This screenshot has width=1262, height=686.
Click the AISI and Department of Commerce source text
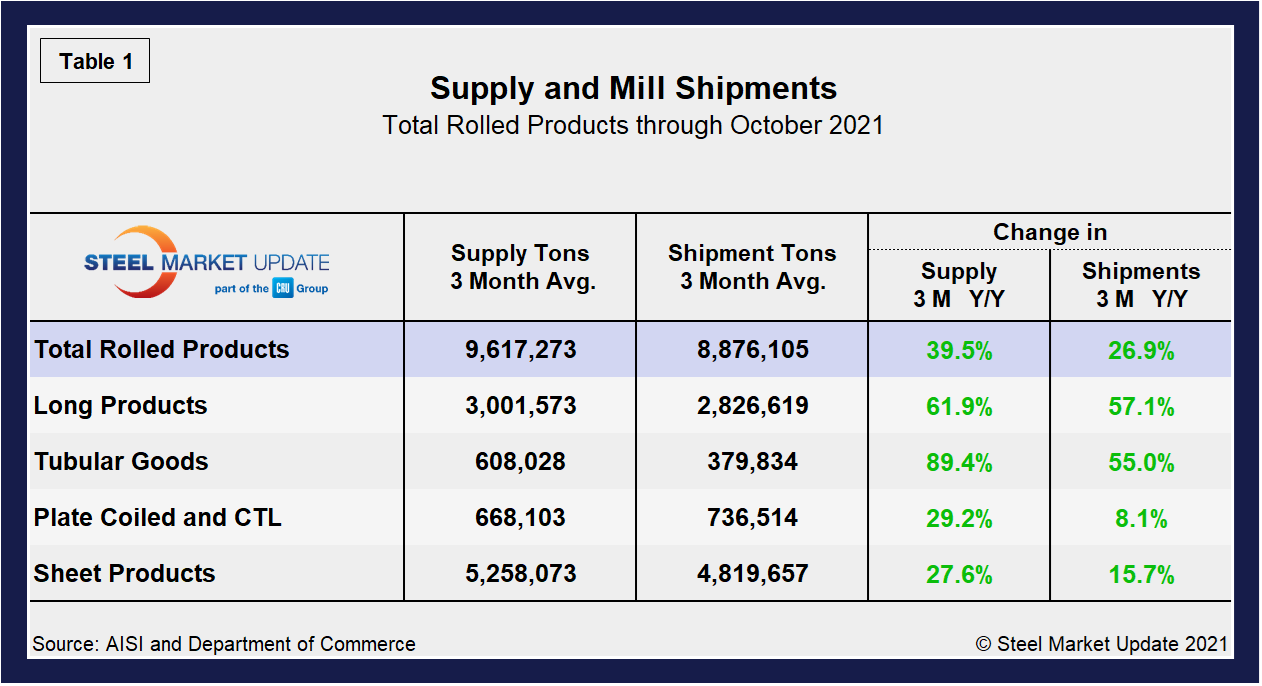click(x=224, y=644)
